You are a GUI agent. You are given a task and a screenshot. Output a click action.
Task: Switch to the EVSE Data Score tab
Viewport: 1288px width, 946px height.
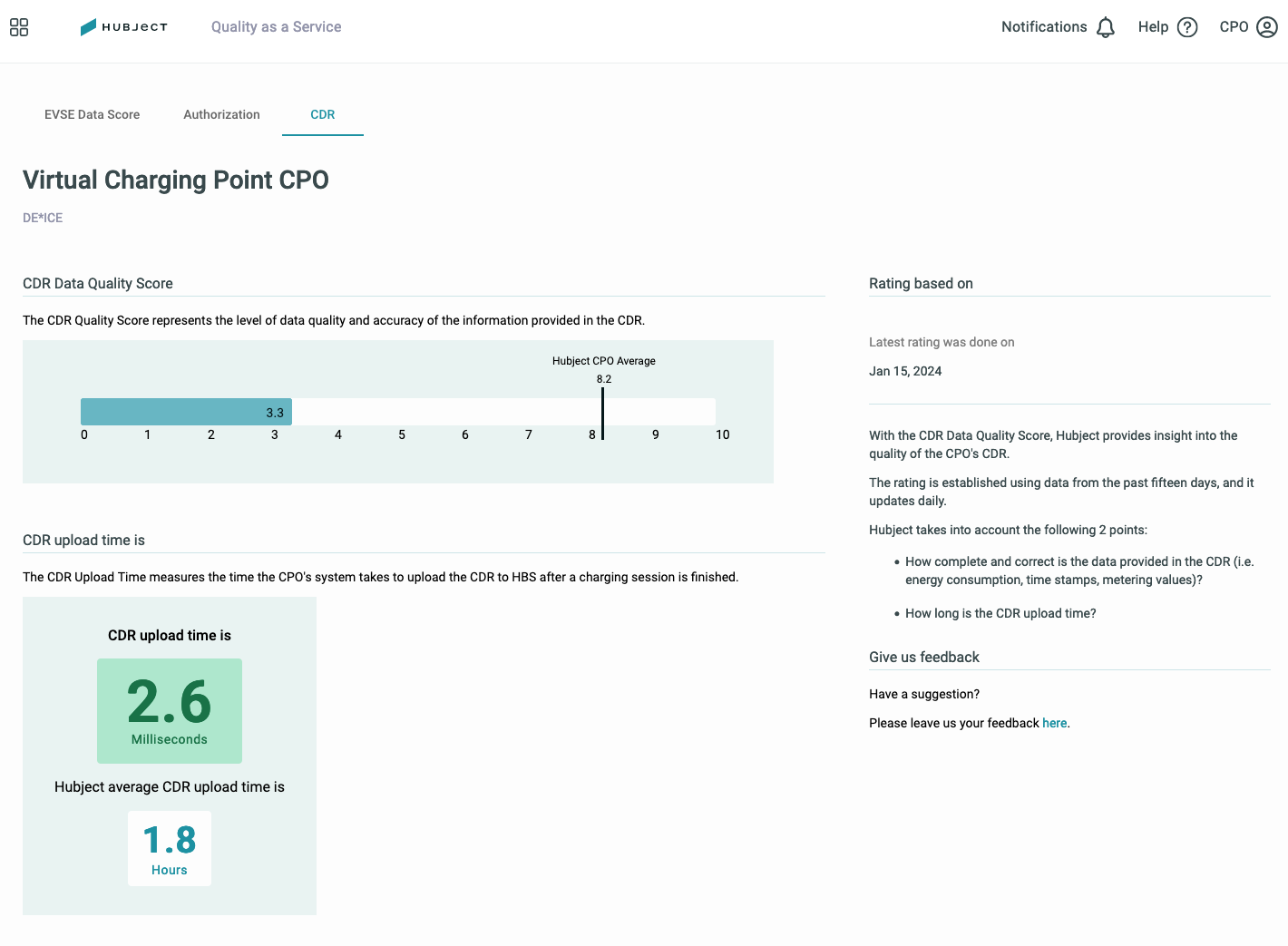[93, 114]
